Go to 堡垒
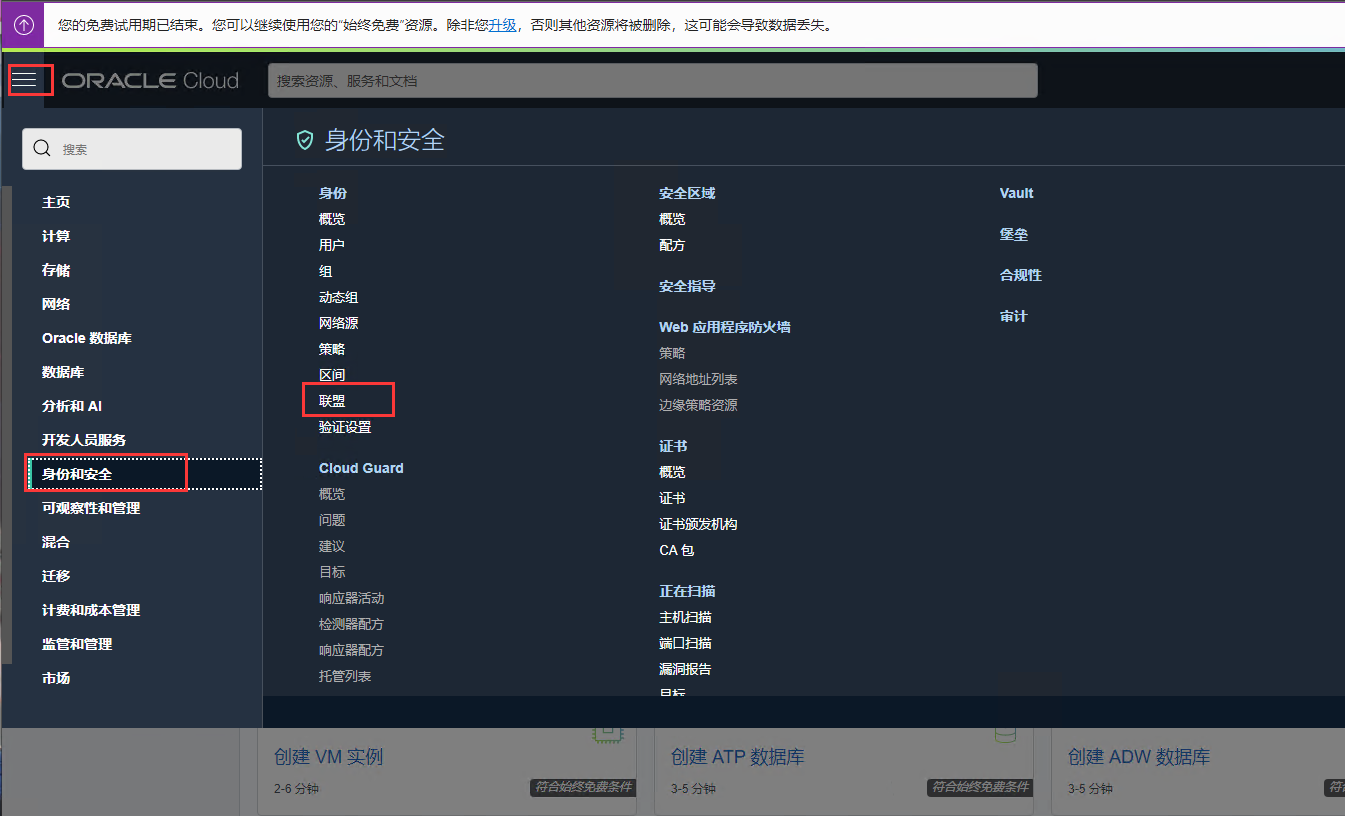Screen dimensions: 1345x816 (x=1014, y=234)
